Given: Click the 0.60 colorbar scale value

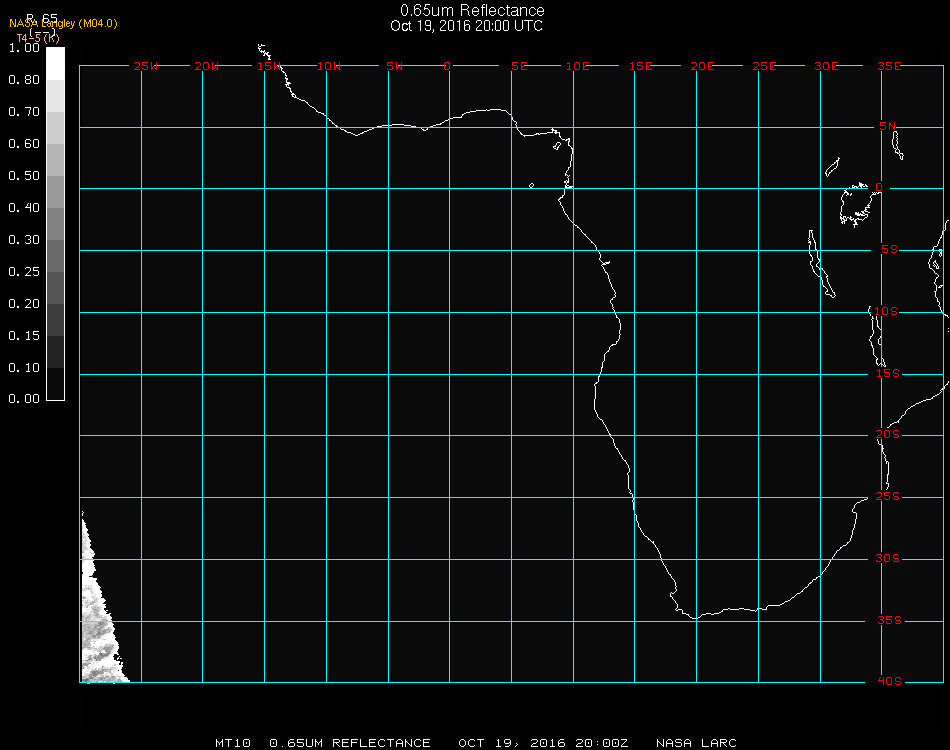Looking at the screenshot, I should coord(24,144).
